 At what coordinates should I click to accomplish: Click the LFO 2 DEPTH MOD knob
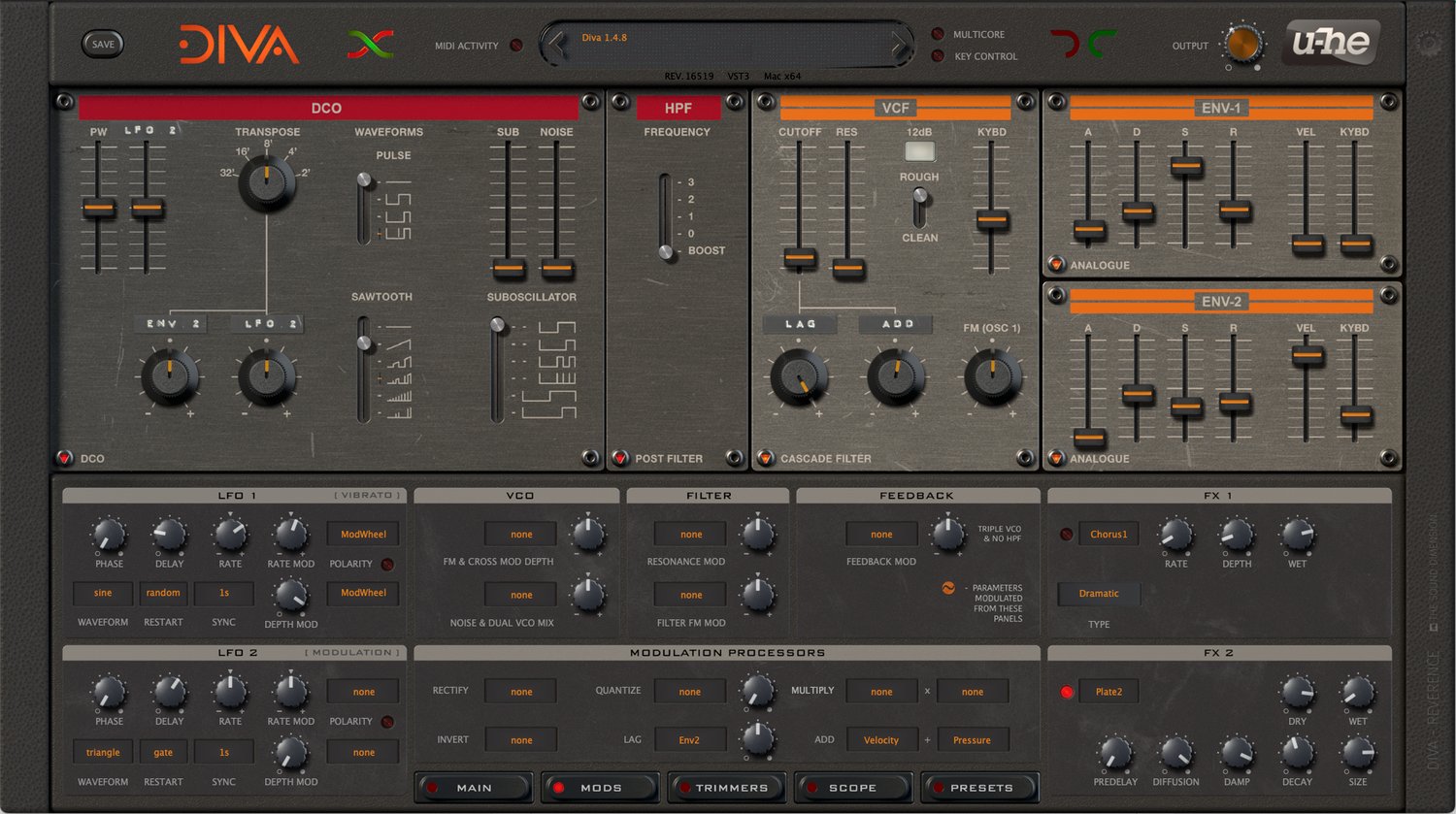(289, 753)
